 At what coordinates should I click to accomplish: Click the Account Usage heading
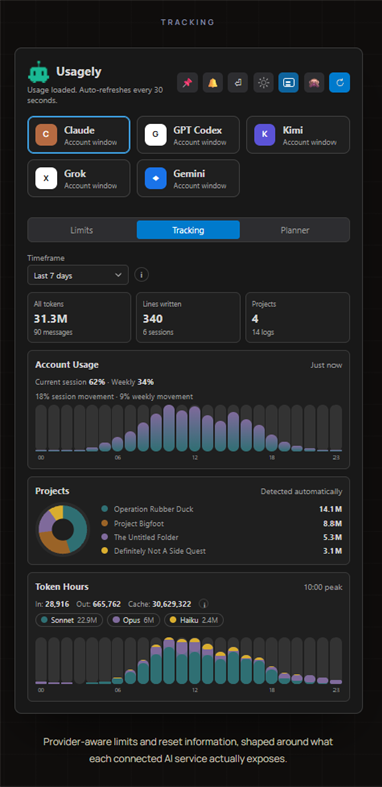point(67,365)
